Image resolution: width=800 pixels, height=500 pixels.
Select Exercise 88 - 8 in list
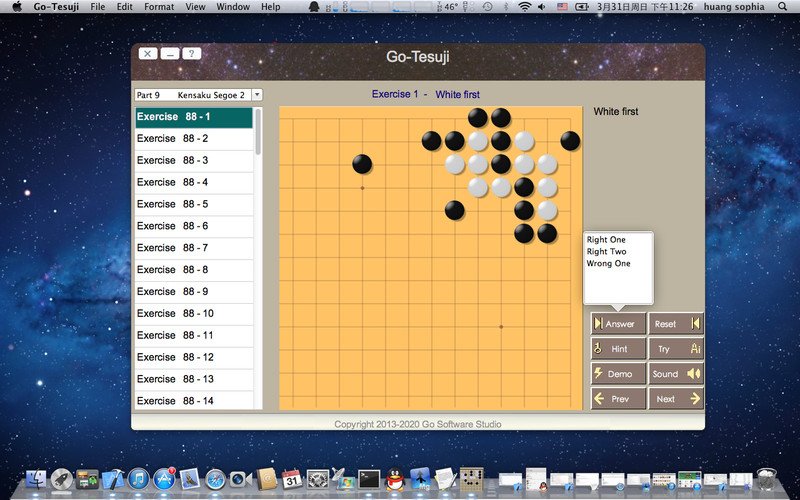pos(194,270)
